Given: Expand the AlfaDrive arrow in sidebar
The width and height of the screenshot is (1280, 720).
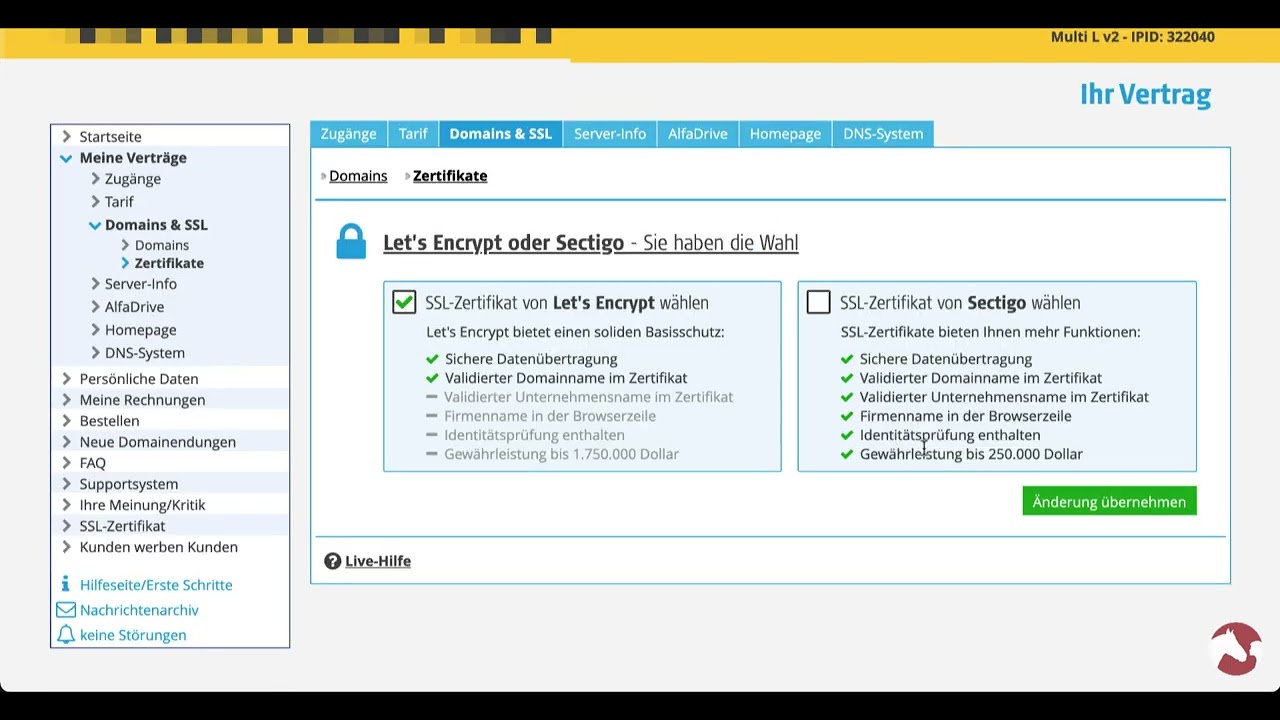Looking at the screenshot, I should pos(95,307).
